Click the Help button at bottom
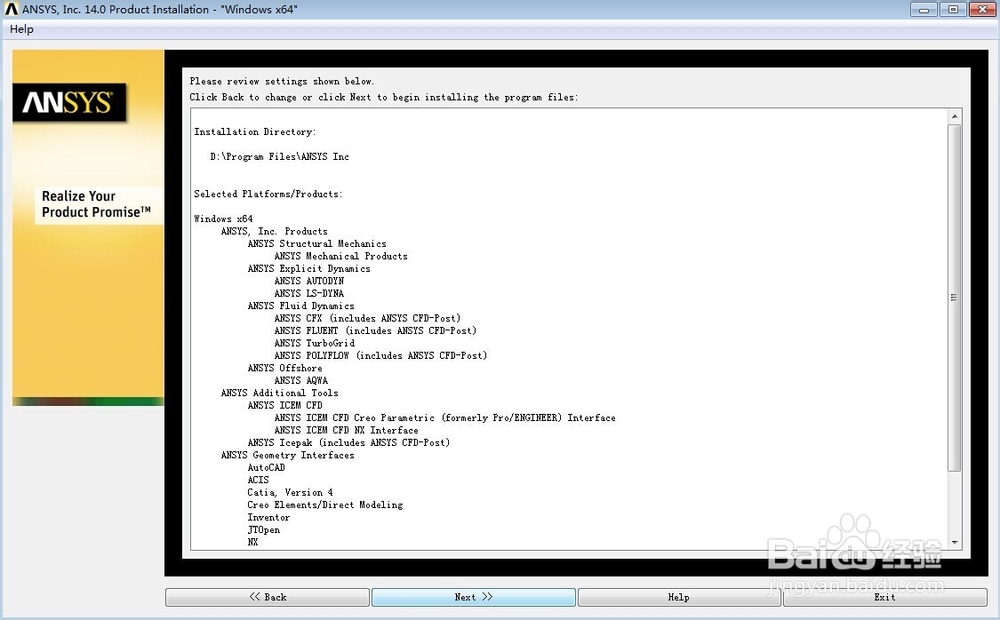 point(679,597)
